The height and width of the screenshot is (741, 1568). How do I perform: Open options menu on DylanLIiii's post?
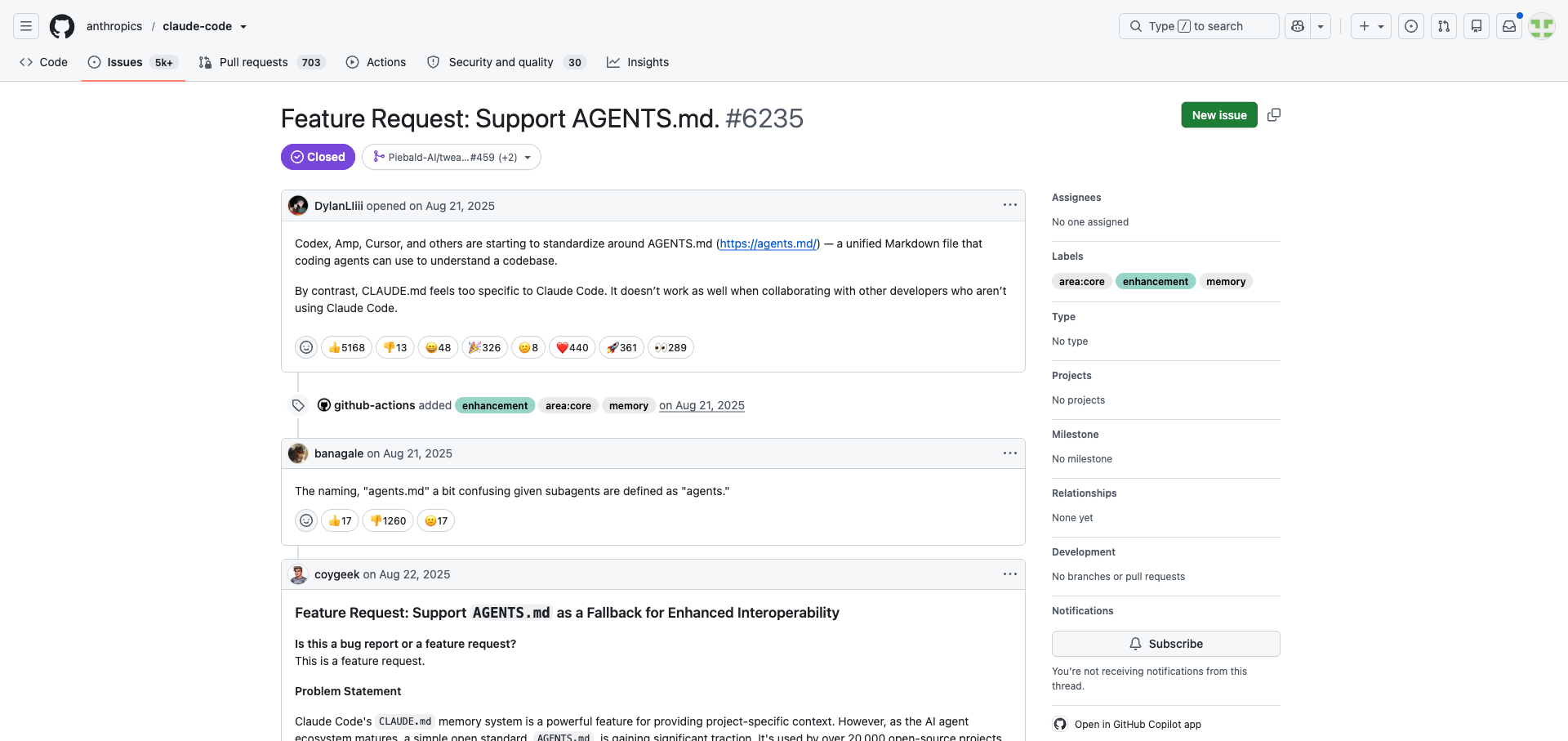1010,205
